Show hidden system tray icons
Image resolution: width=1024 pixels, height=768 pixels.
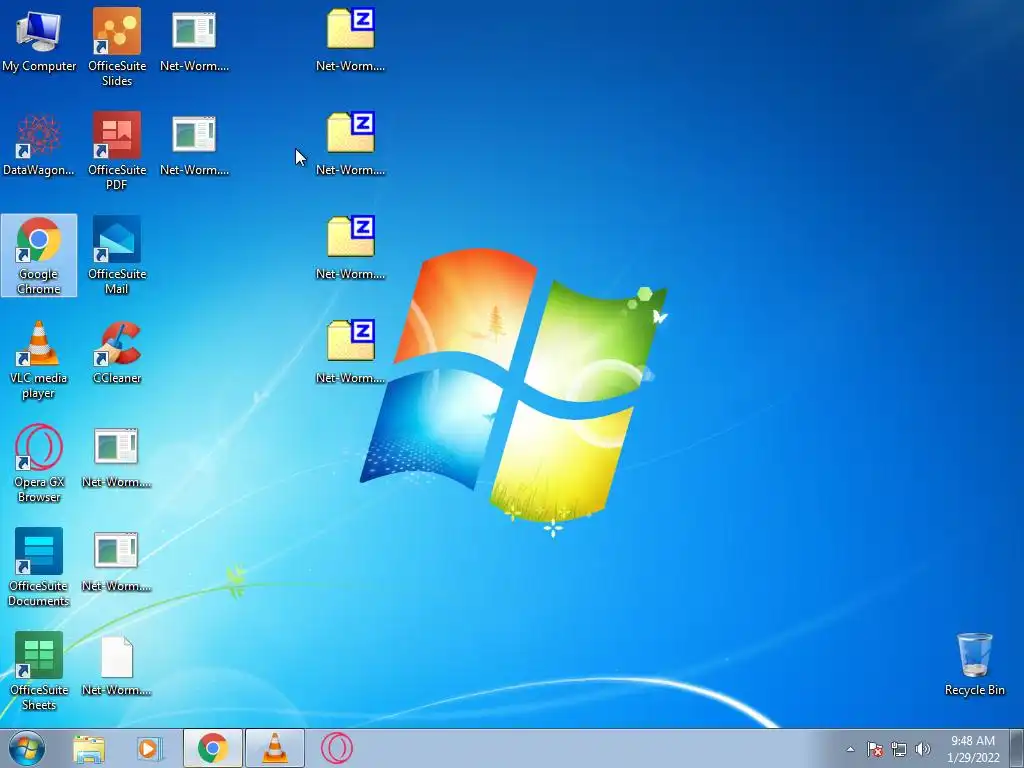click(x=850, y=749)
